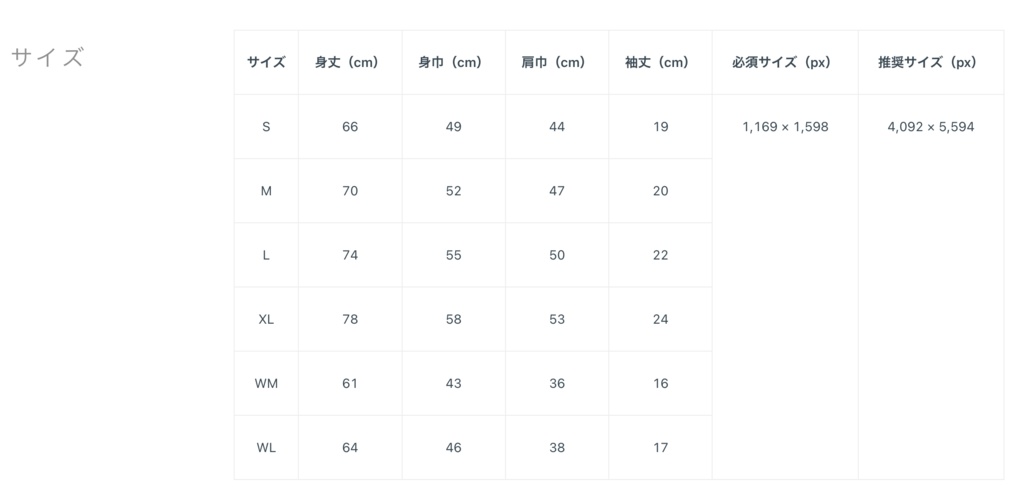Click the 肩巾 (cm) column header
The height and width of the screenshot is (493, 1024).
pos(553,62)
